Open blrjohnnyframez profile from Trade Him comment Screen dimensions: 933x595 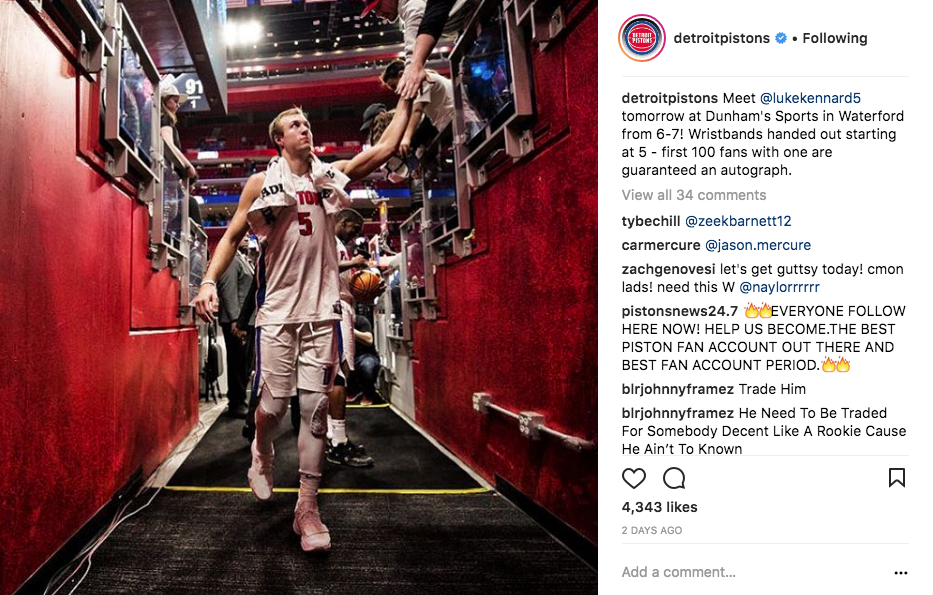678,389
